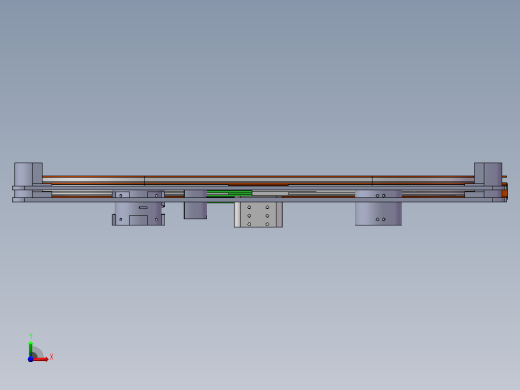
Task: Click the top-left hole on the white bracket
Action: [249, 207]
